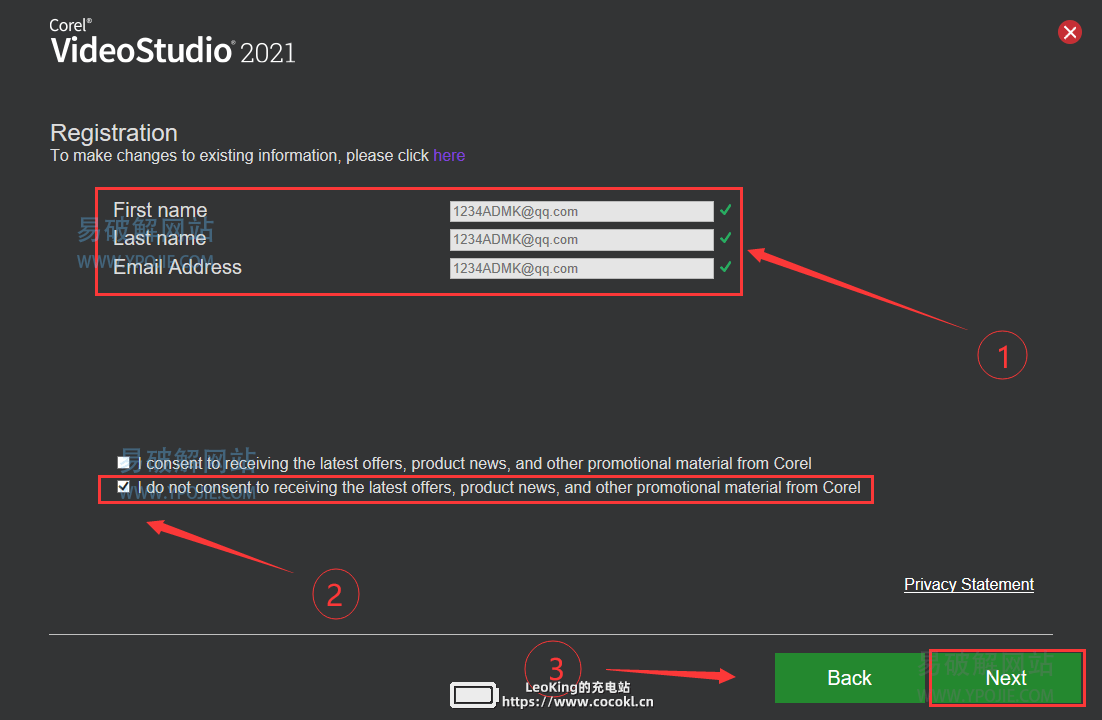
Task: Open the Privacy Statement link
Action: (x=968, y=584)
